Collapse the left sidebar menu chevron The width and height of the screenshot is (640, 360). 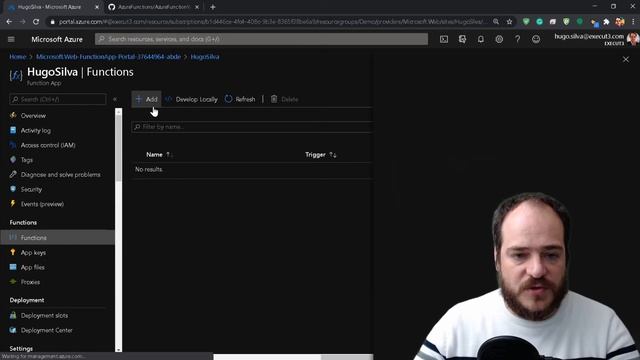[115, 99]
